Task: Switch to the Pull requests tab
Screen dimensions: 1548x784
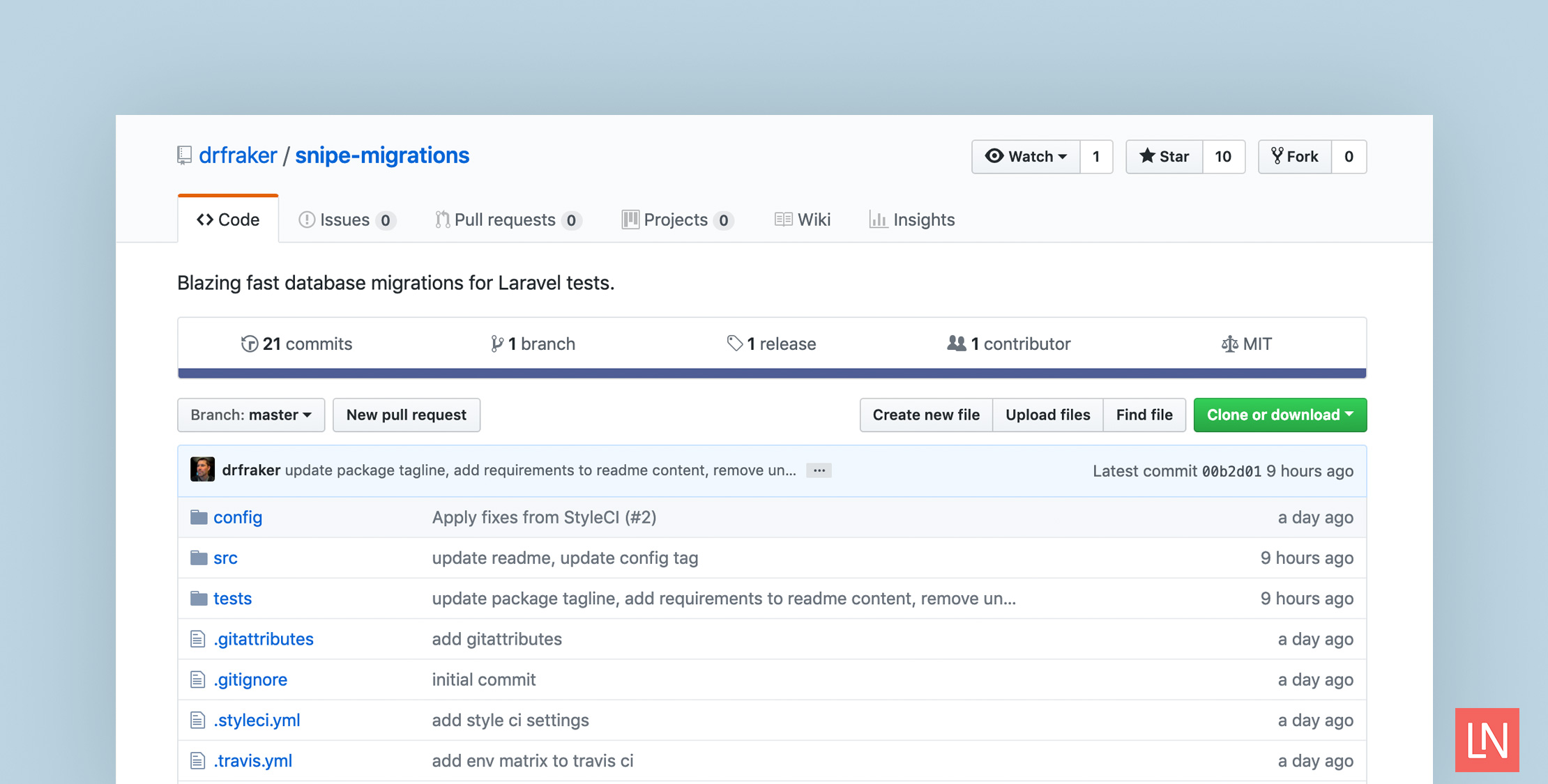Action: (x=502, y=219)
